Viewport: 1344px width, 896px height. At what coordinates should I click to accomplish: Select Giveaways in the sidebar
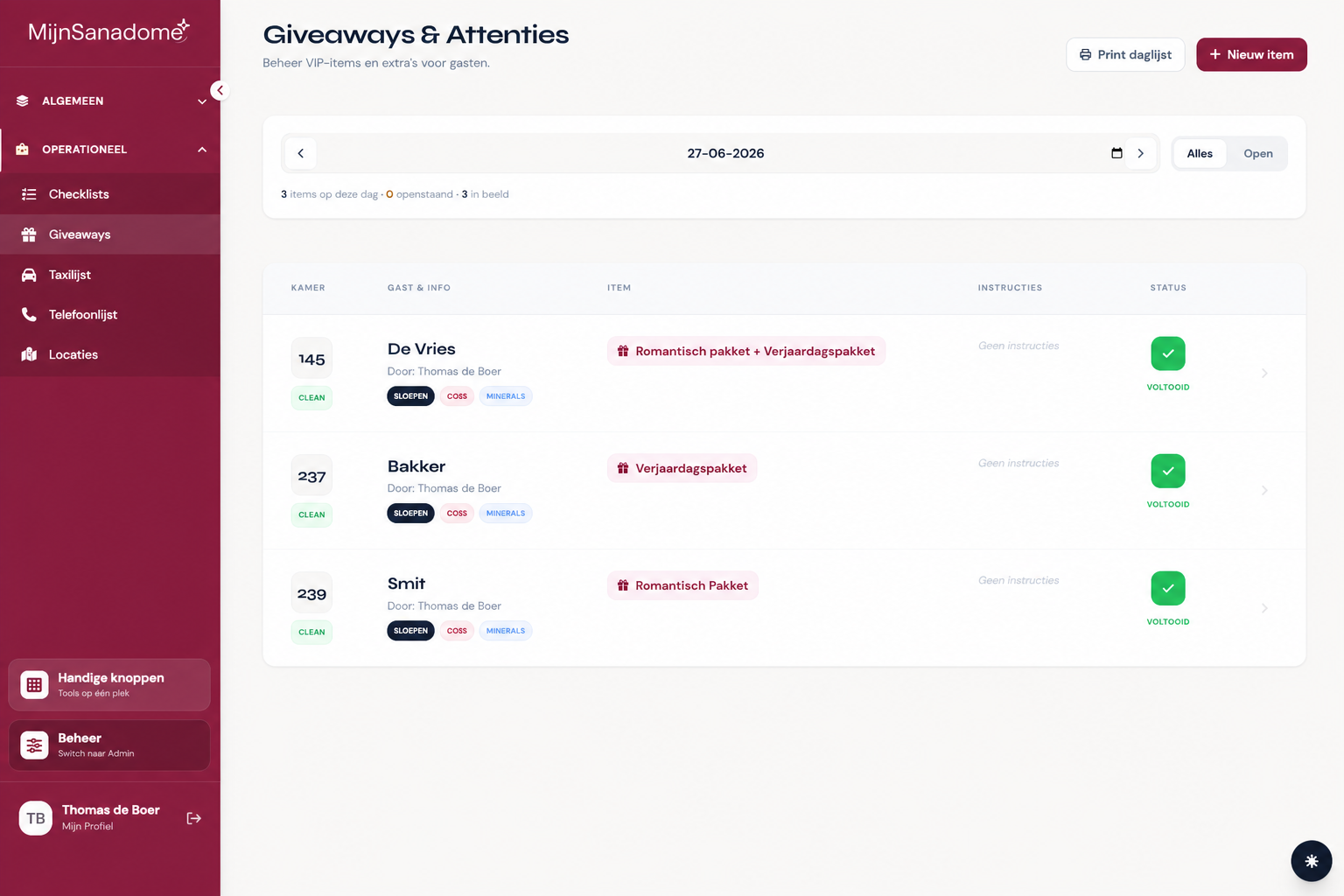(110, 234)
